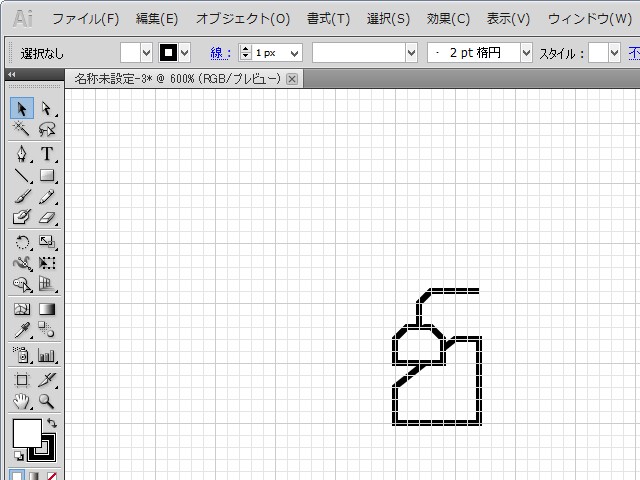Image resolution: width=640 pixels, height=480 pixels.
Task: Select the Magic Wand tool
Action: point(21,130)
